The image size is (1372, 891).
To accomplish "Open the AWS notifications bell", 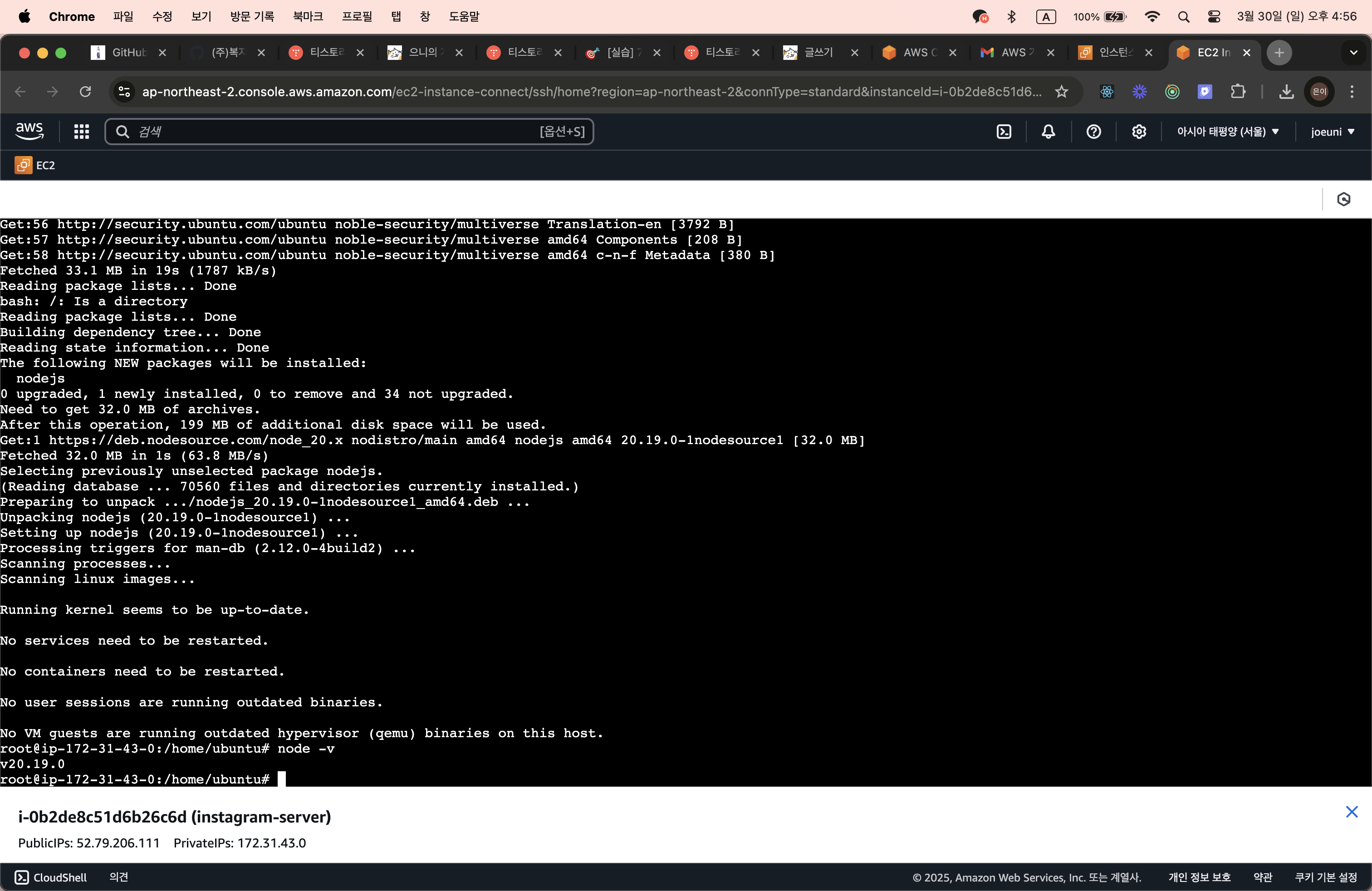I will (x=1048, y=132).
